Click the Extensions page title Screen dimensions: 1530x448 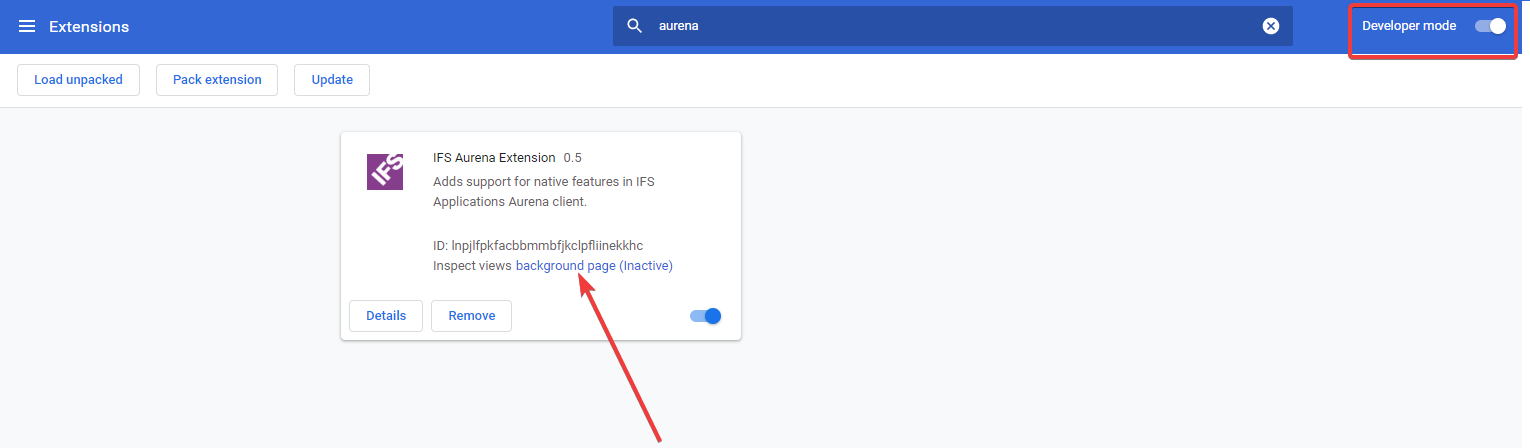pyautogui.click(x=89, y=26)
